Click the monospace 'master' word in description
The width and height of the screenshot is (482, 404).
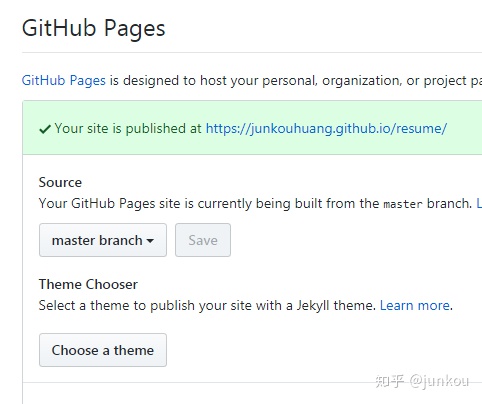pos(403,204)
